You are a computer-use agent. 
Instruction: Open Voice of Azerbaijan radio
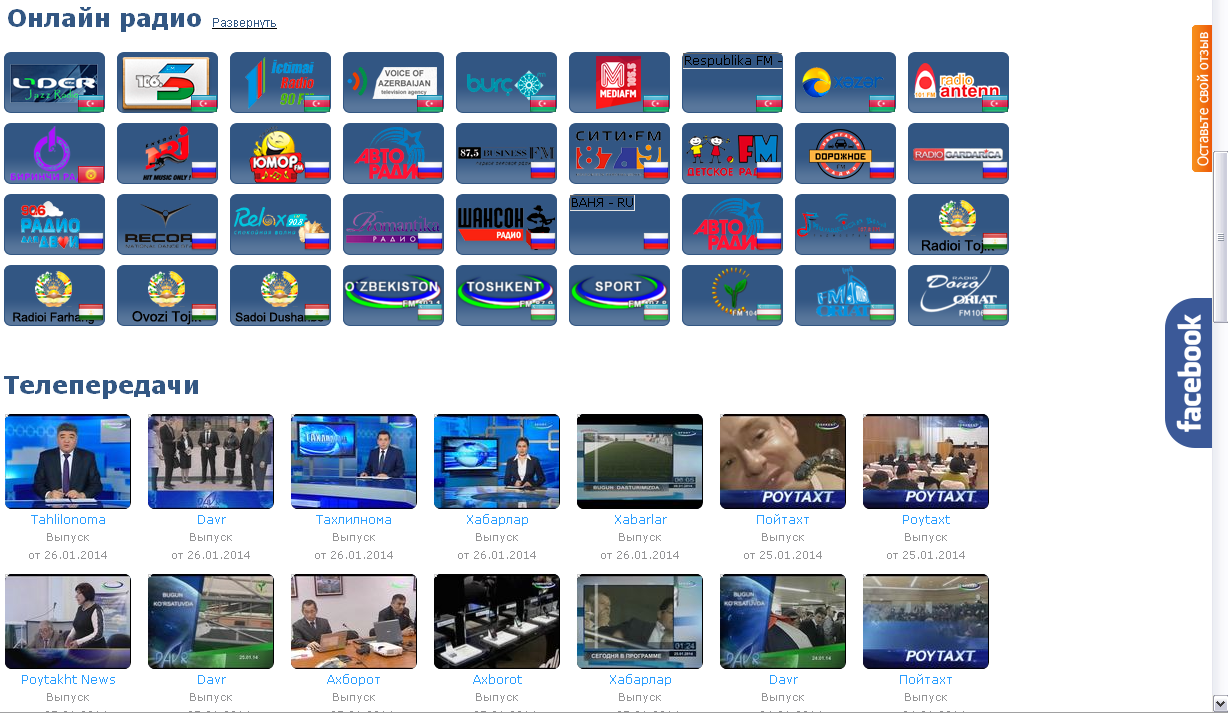(x=393, y=83)
